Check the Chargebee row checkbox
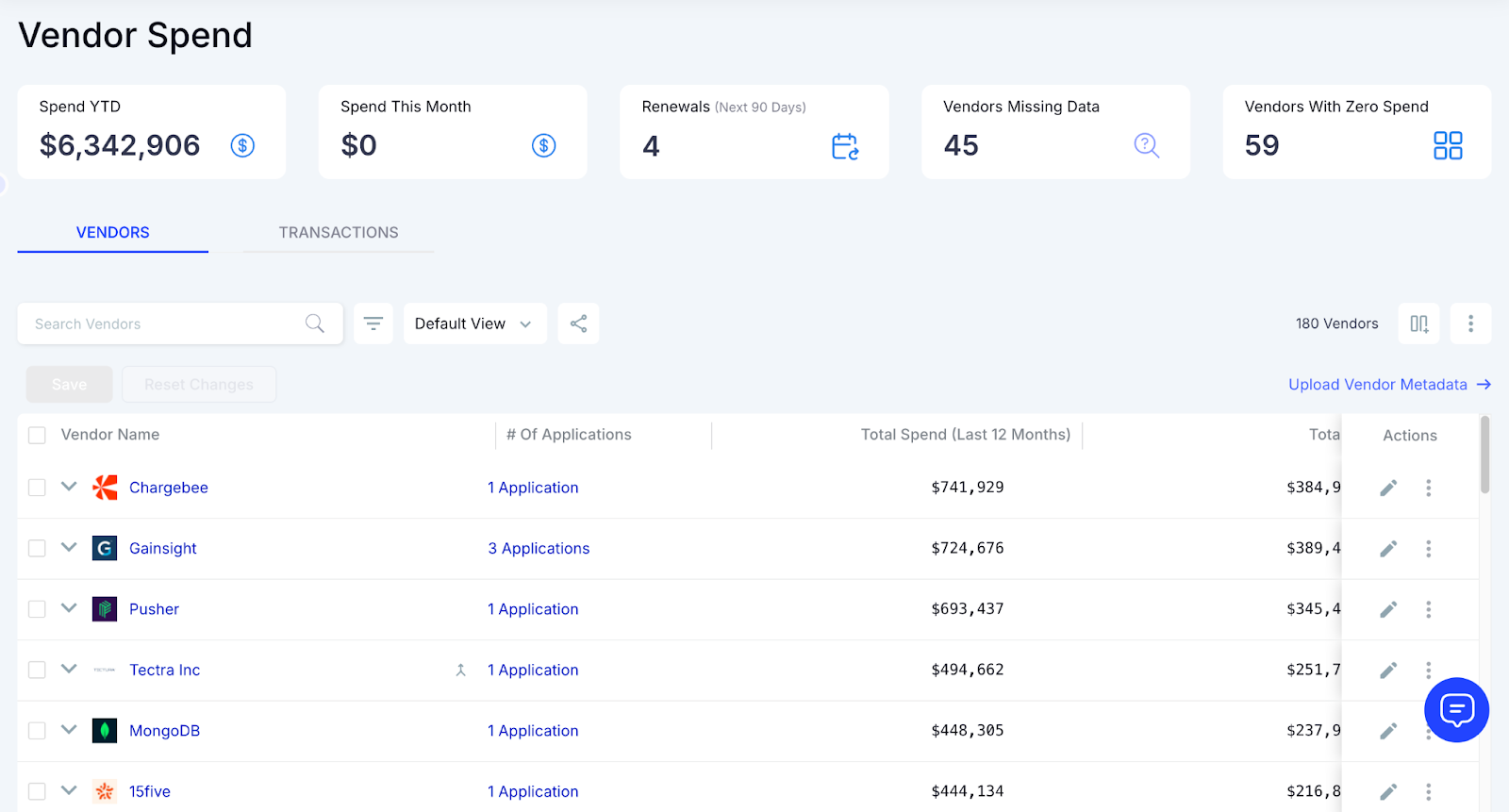This screenshot has height=812, width=1509. point(37,488)
